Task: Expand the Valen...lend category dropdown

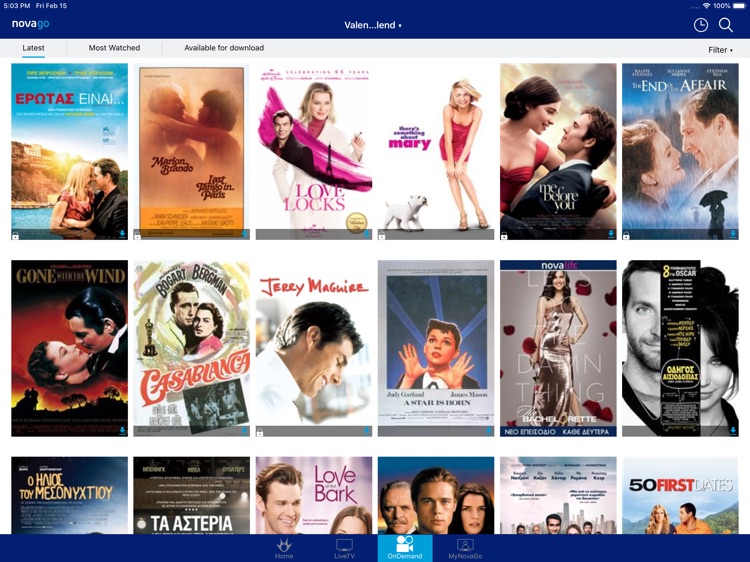Action: pyautogui.click(x=373, y=25)
